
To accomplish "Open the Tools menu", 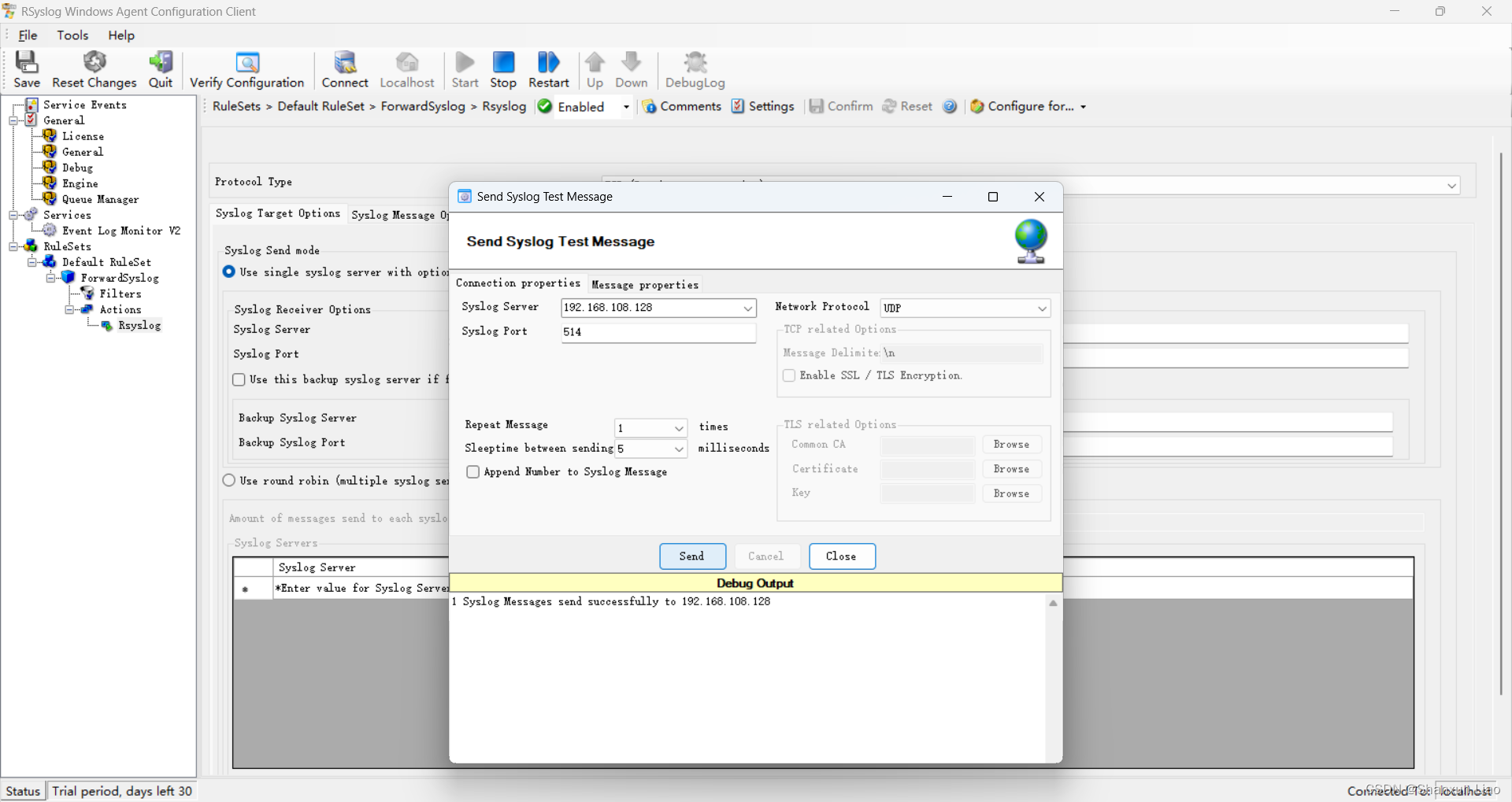I will point(72,35).
